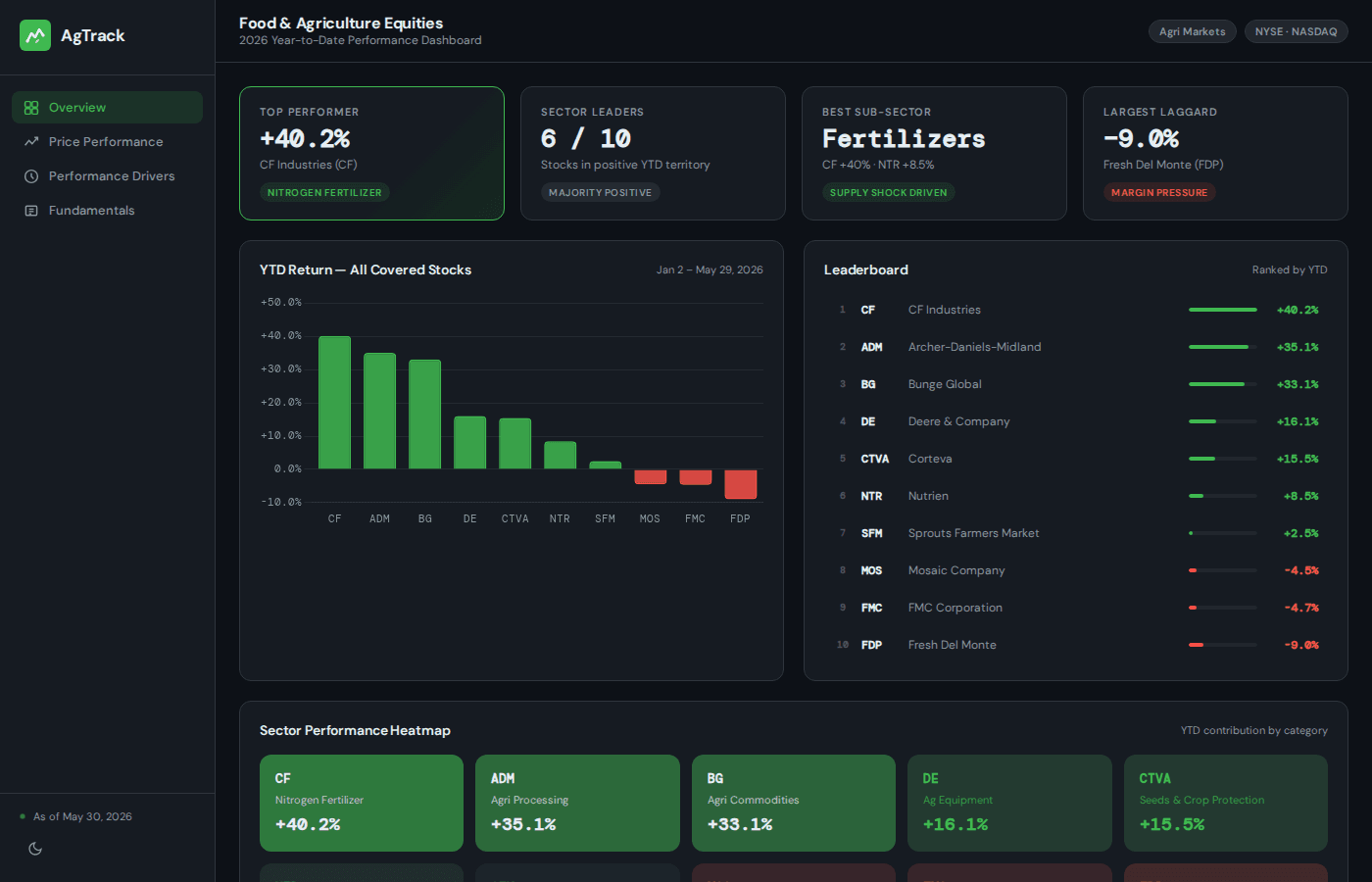
Task: Click the Top Performer +40.2% card
Action: [371, 153]
